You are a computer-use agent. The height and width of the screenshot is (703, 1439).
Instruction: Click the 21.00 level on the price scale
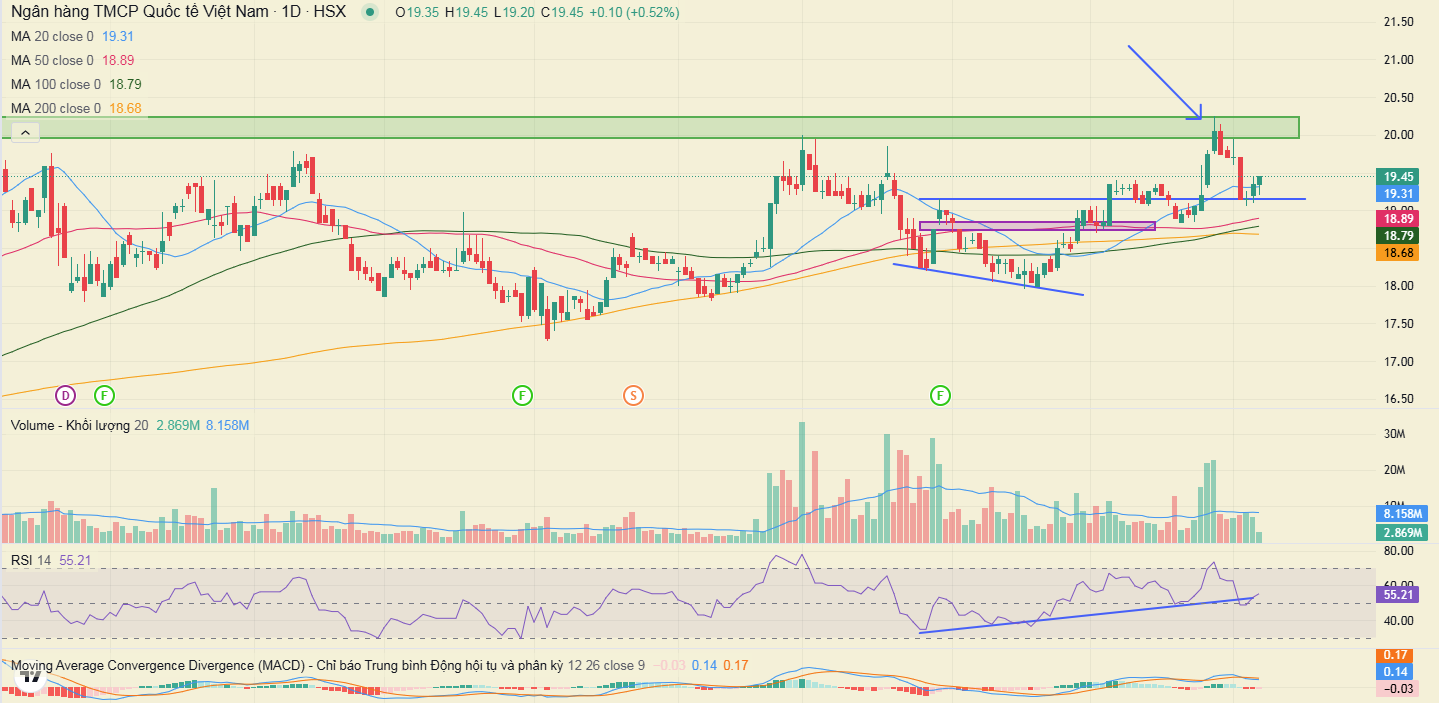[1397, 60]
